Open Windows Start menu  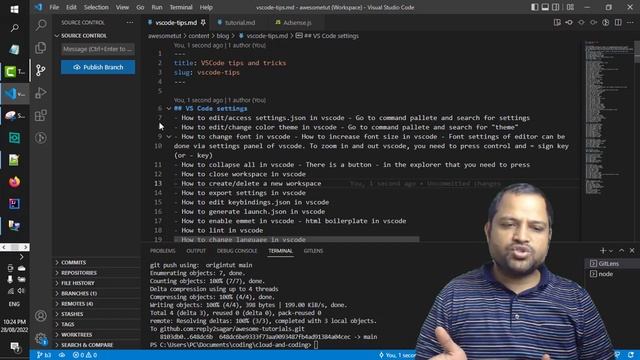click(x=14, y=9)
